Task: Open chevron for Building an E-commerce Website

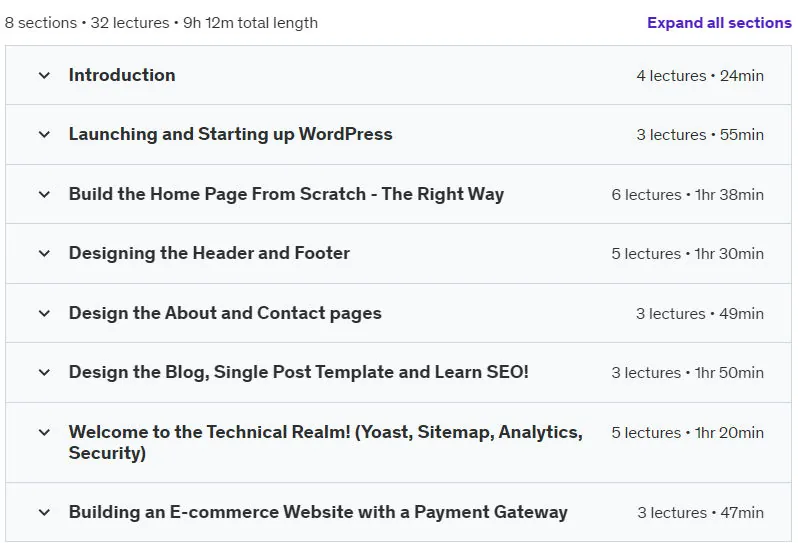Action: [44, 512]
